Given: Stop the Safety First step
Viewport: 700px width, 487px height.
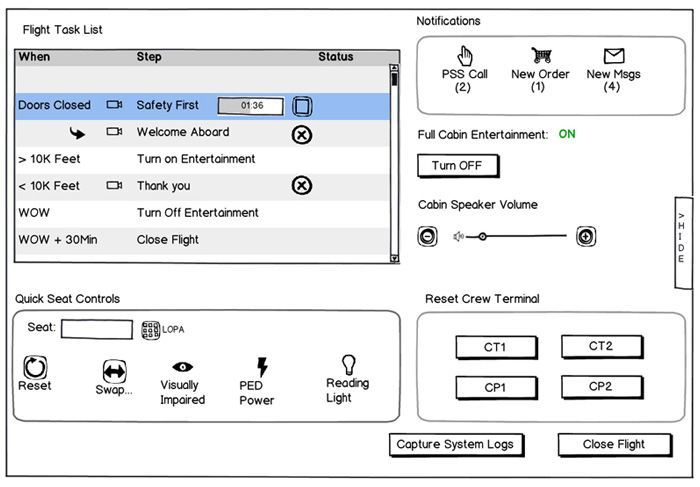Looking at the screenshot, I should [302, 106].
